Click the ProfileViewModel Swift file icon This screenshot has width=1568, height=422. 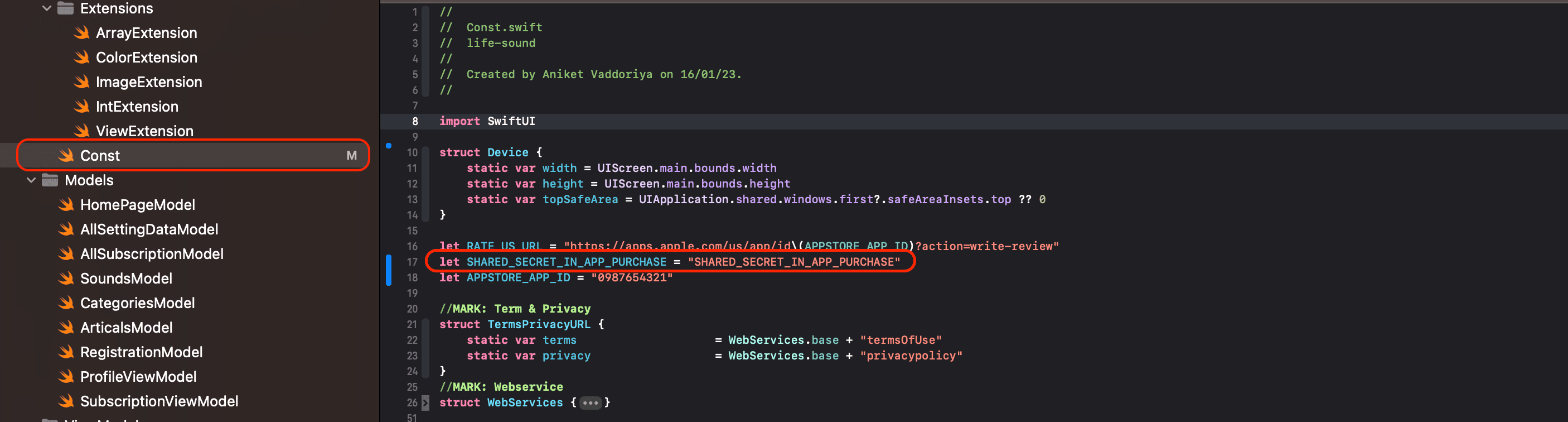(66, 377)
